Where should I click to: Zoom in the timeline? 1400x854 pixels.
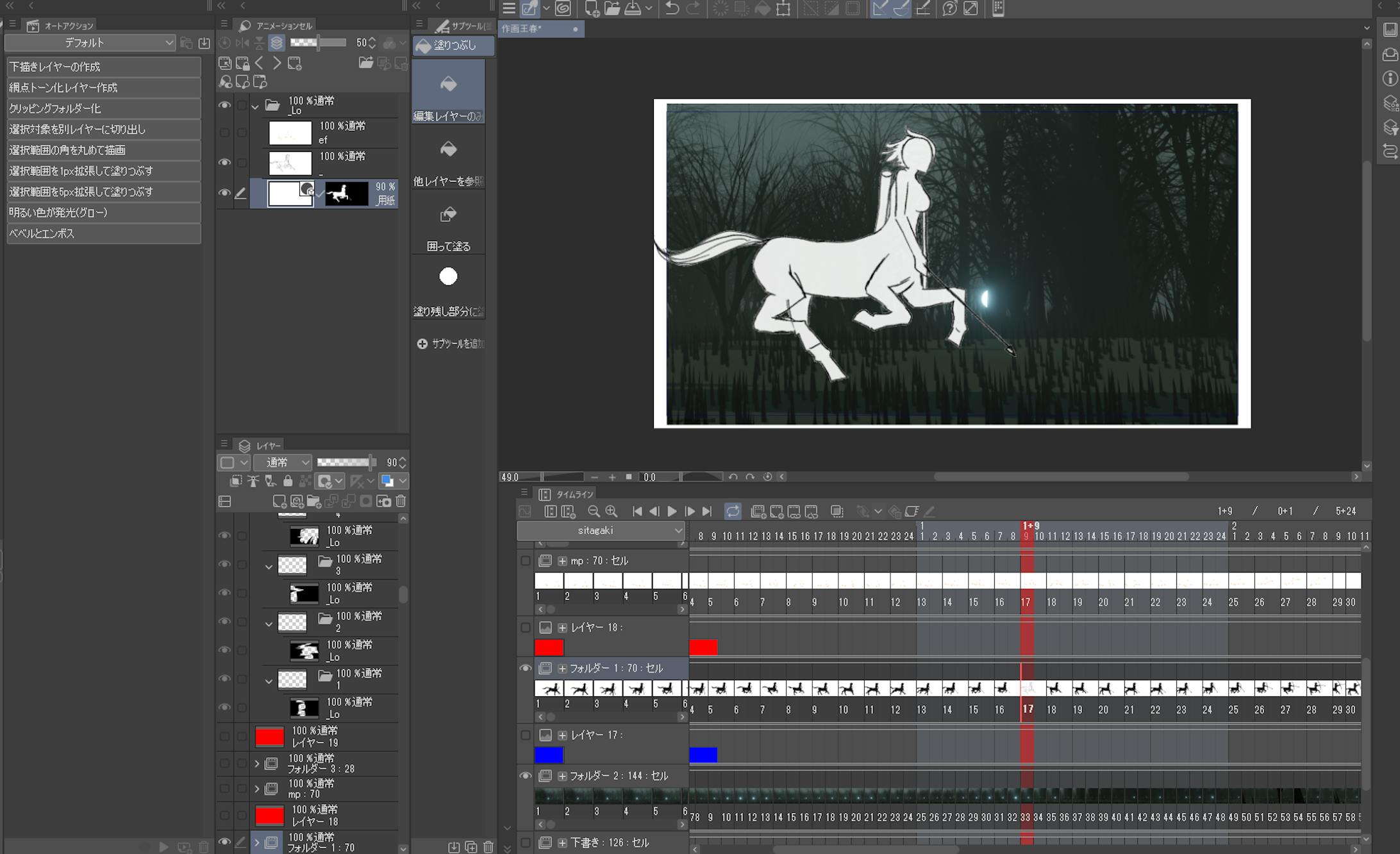click(612, 511)
